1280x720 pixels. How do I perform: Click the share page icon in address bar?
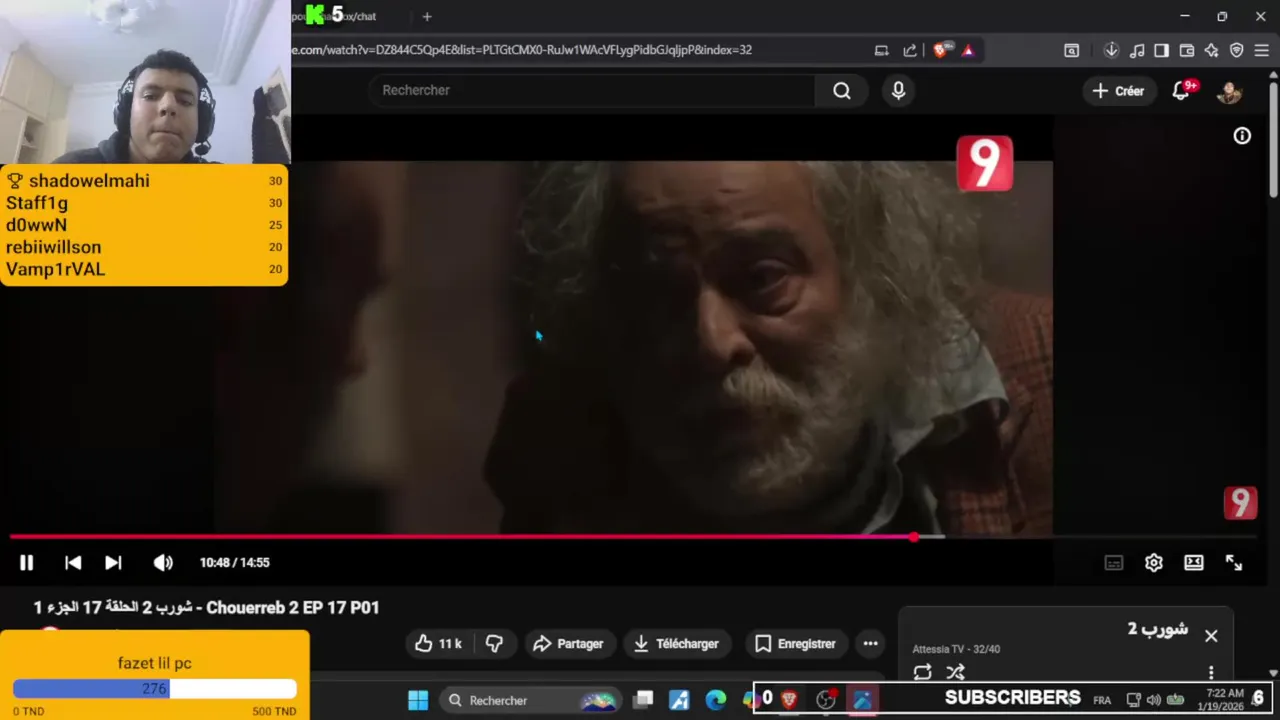[x=909, y=50]
